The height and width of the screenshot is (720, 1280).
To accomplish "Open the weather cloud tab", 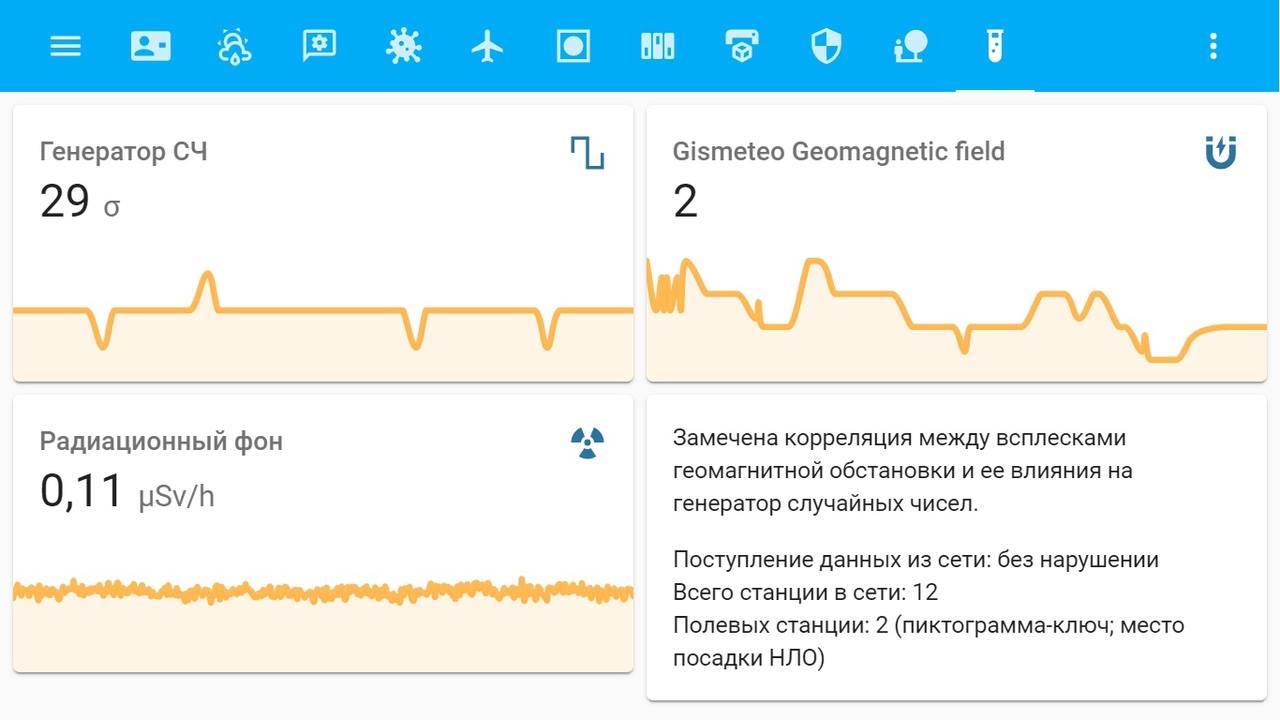I will pyautogui.click(x=234, y=46).
